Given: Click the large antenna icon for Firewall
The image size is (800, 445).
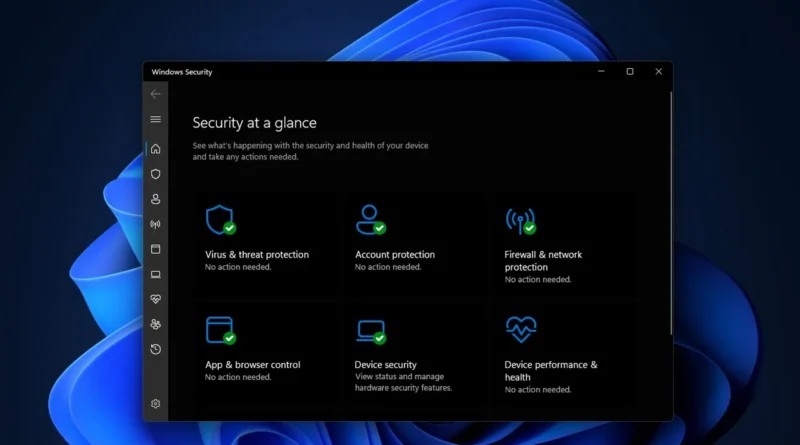Looking at the screenshot, I should coord(521,221).
